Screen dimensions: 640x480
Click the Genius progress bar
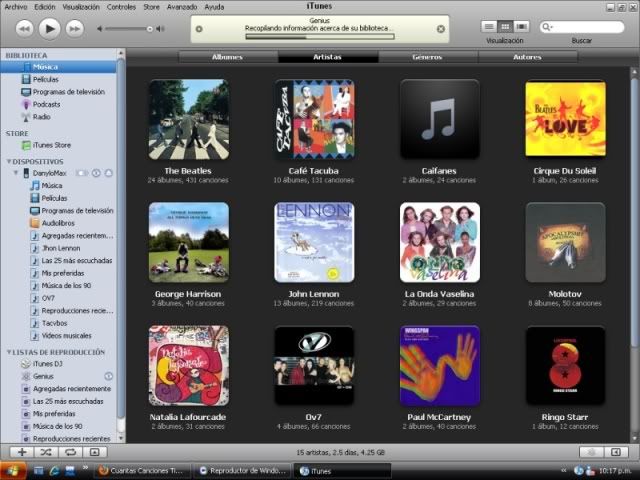[320, 37]
